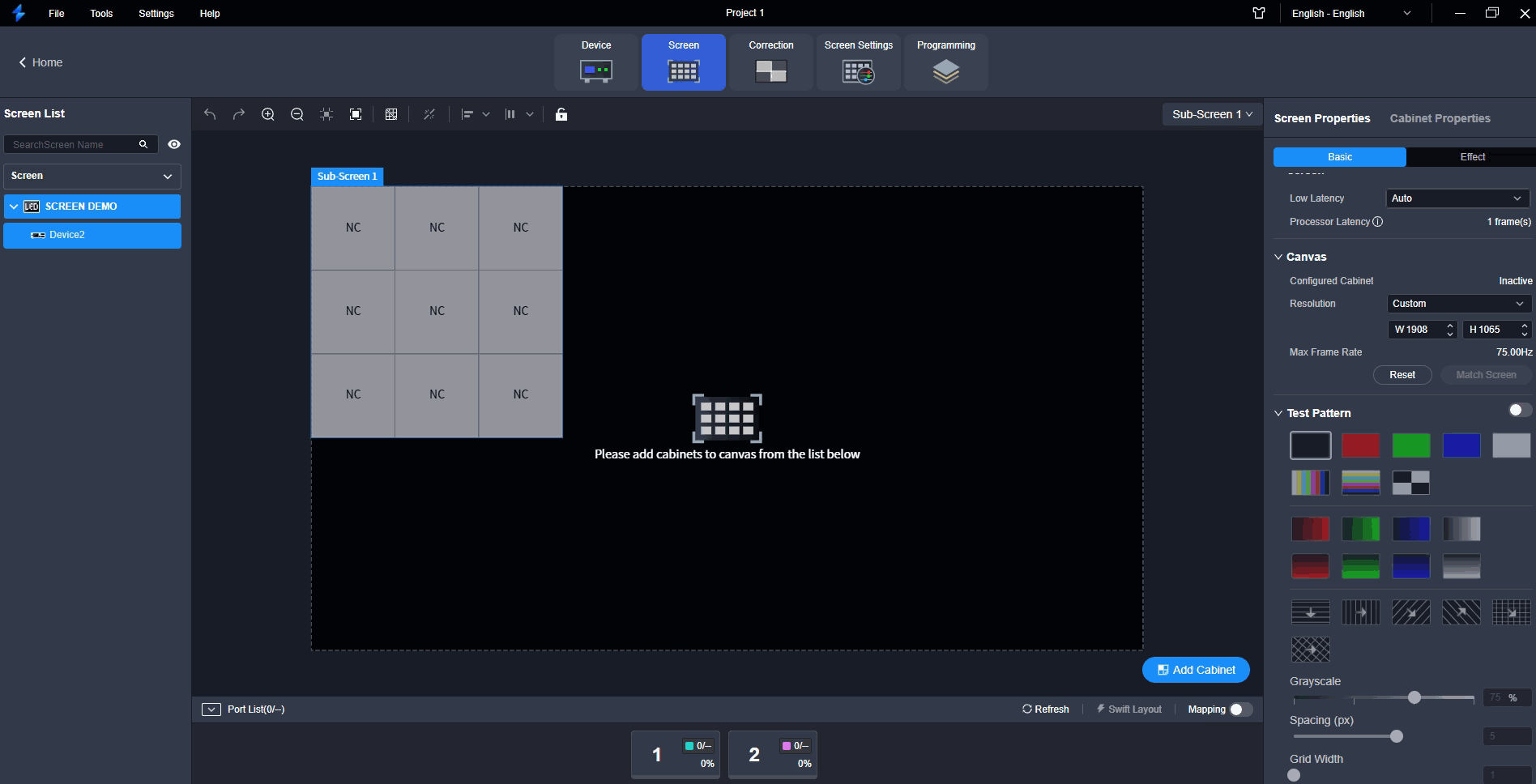Collapse the Port List panel
Screen dimensions: 1536x784
tap(211, 709)
